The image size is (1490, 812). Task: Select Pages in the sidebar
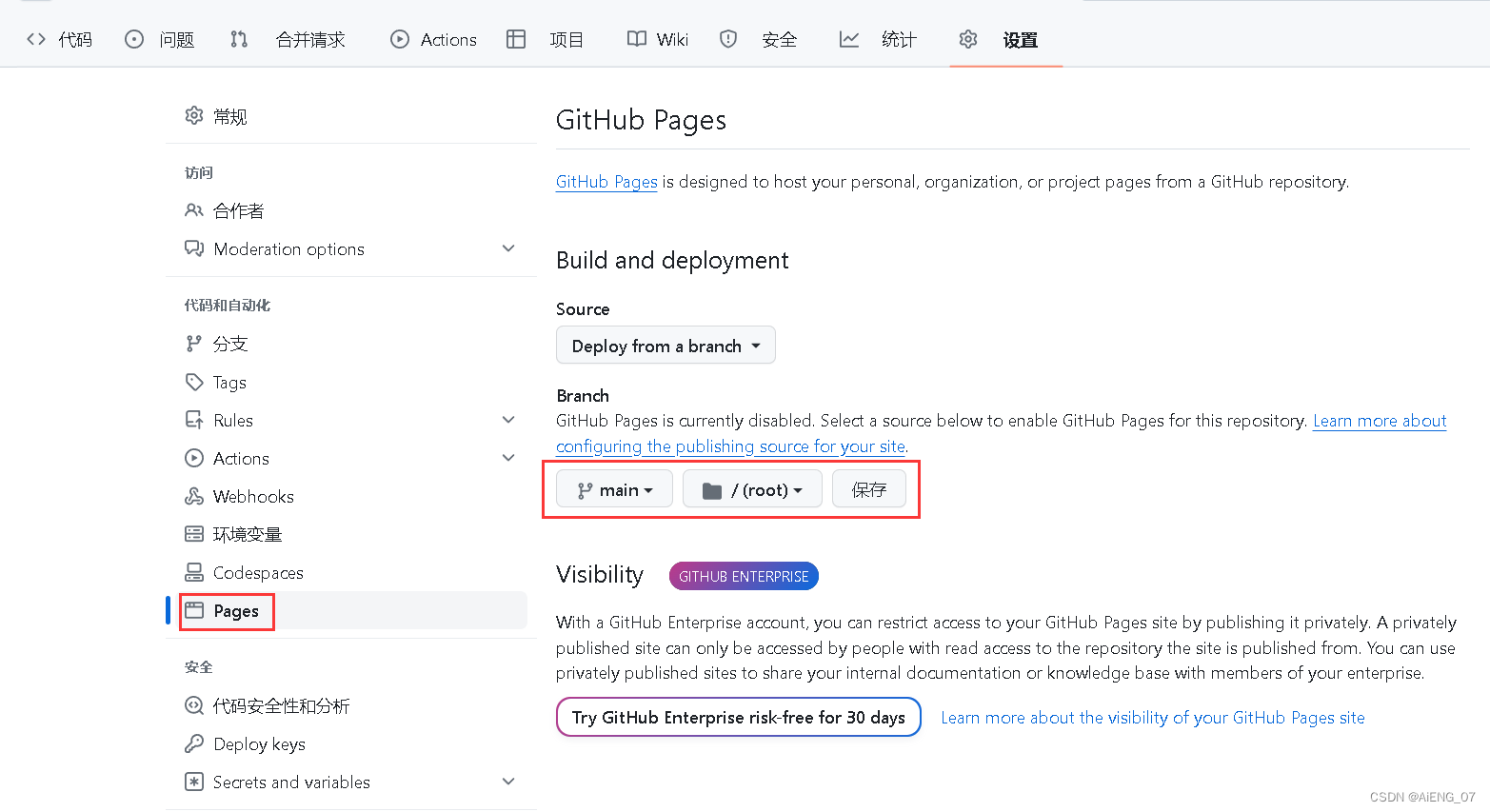click(347, 610)
